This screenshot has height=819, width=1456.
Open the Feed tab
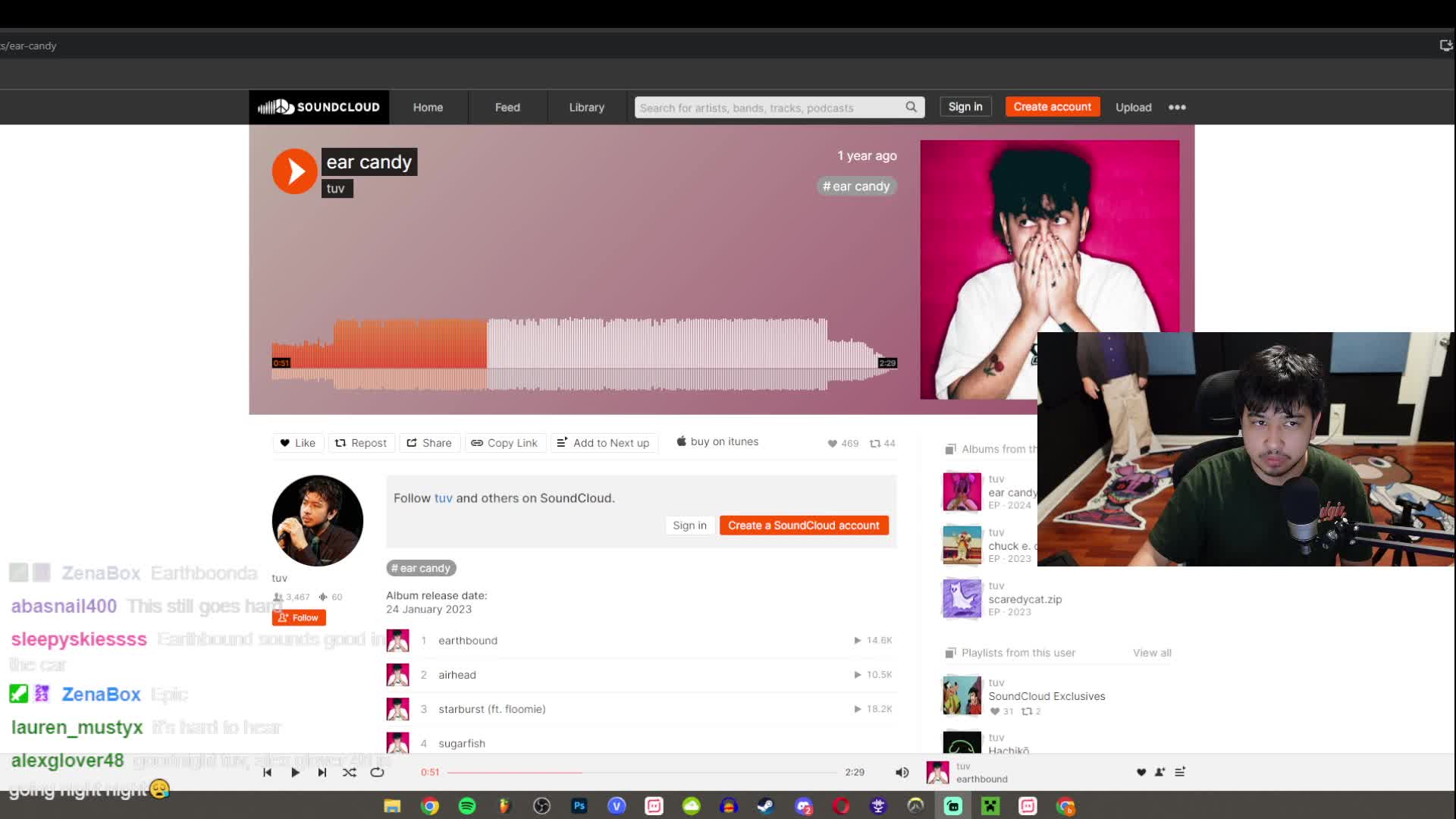(x=507, y=107)
